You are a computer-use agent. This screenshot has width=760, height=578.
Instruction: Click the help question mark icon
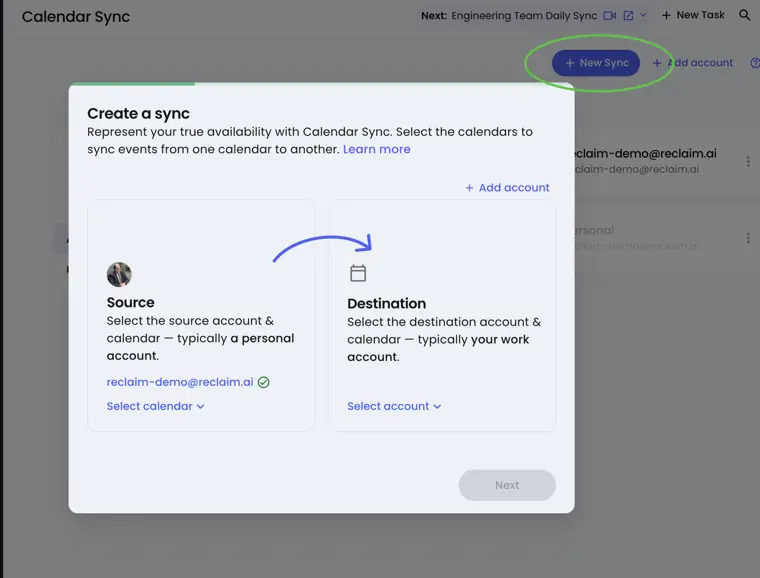point(755,63)
